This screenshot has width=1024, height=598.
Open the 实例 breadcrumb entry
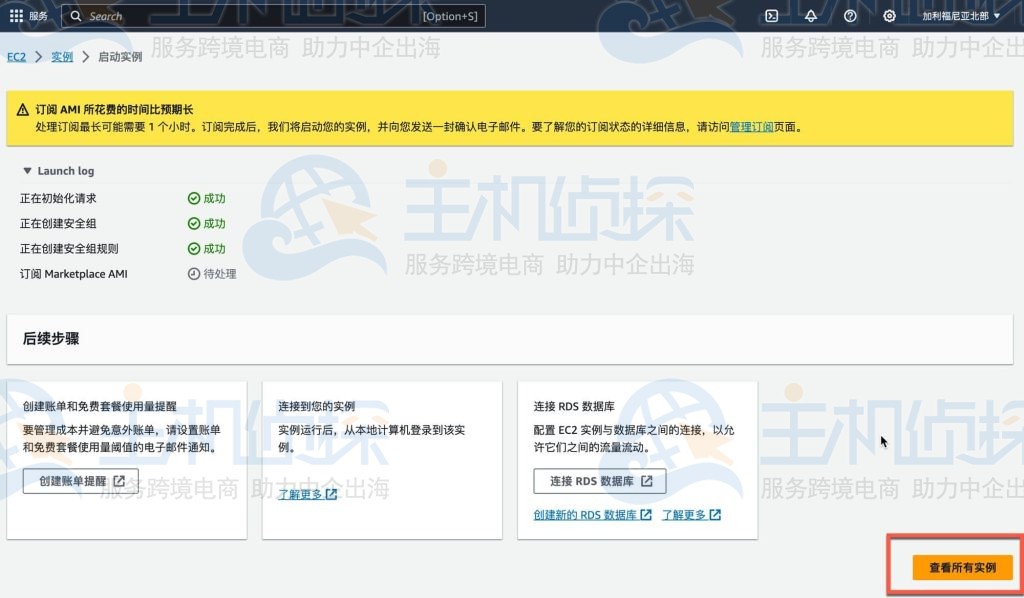(x=62, y=56)
